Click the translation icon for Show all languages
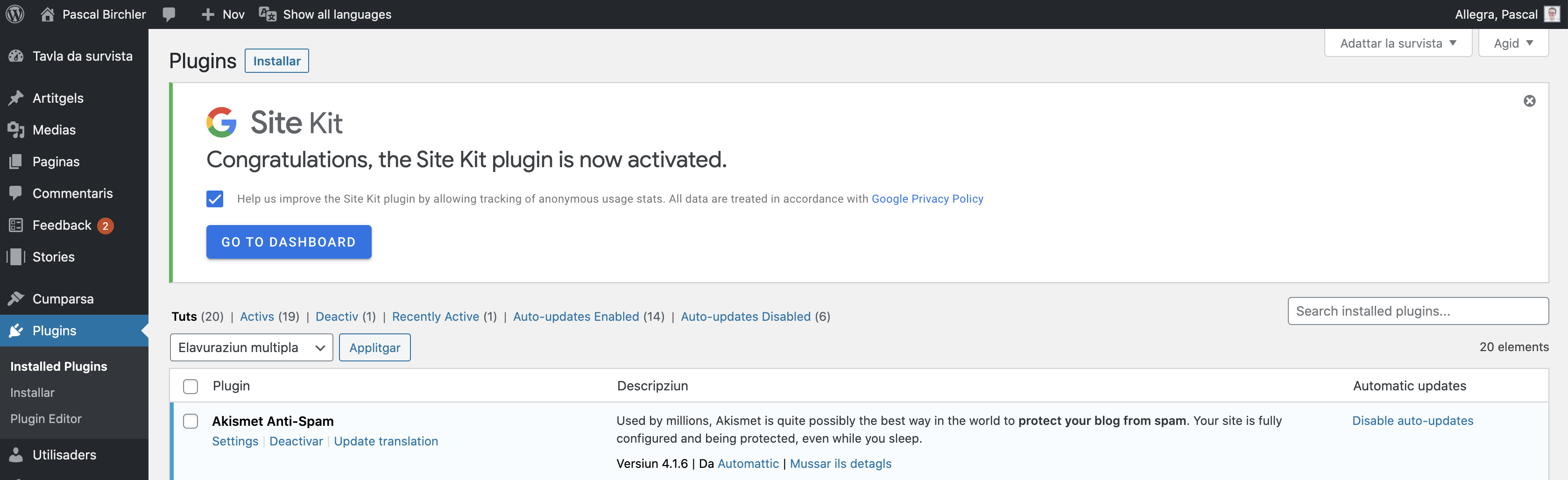This screenshot has height=480, width=1568. pos(268,14)
